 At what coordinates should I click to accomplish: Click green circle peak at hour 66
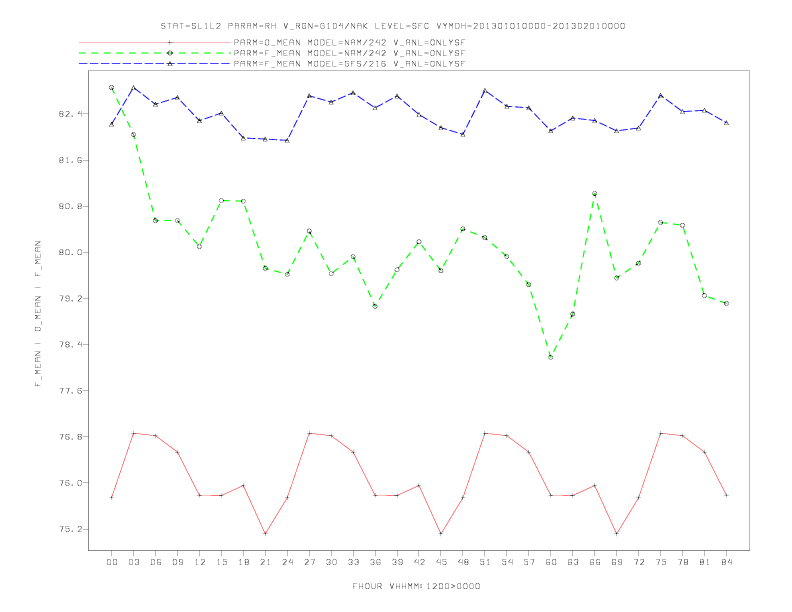595,193
